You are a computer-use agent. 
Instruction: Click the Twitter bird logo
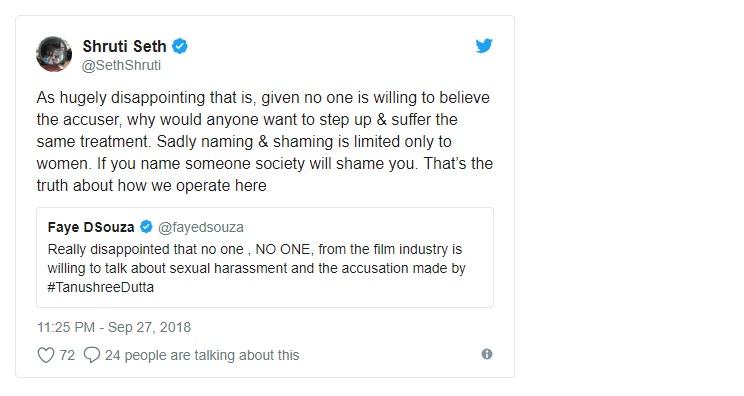(484, 46)
